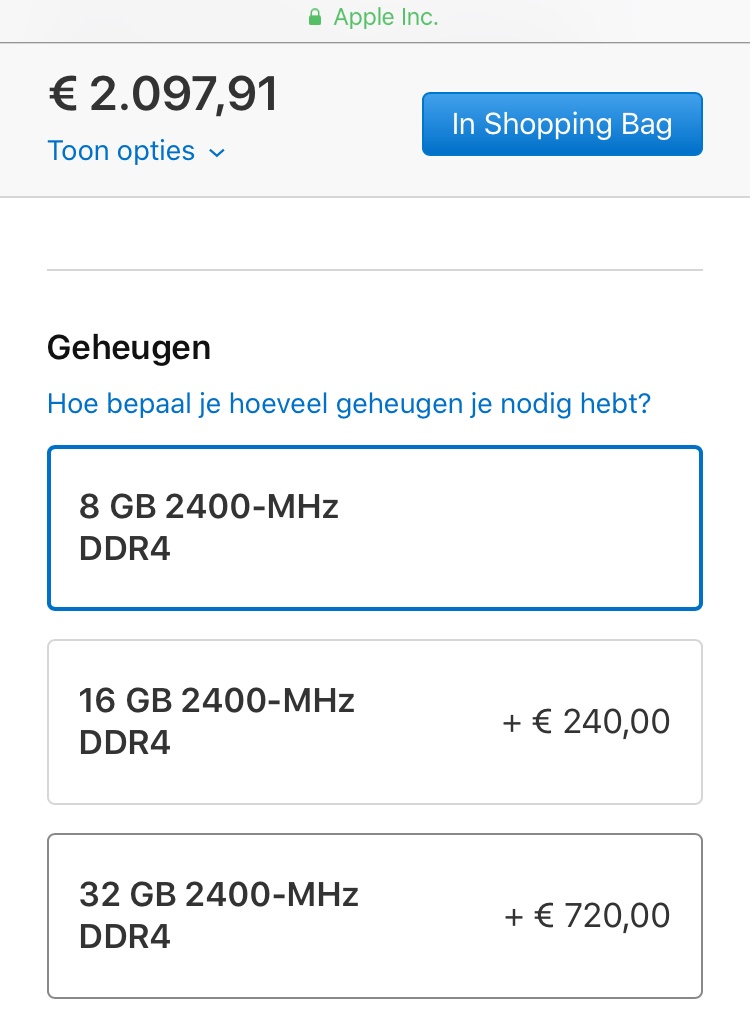Tap the DDR4 text in the 16 GB option
Image resolution: width=750 pixels, height=1021 pixels.
tap(125, 743)
